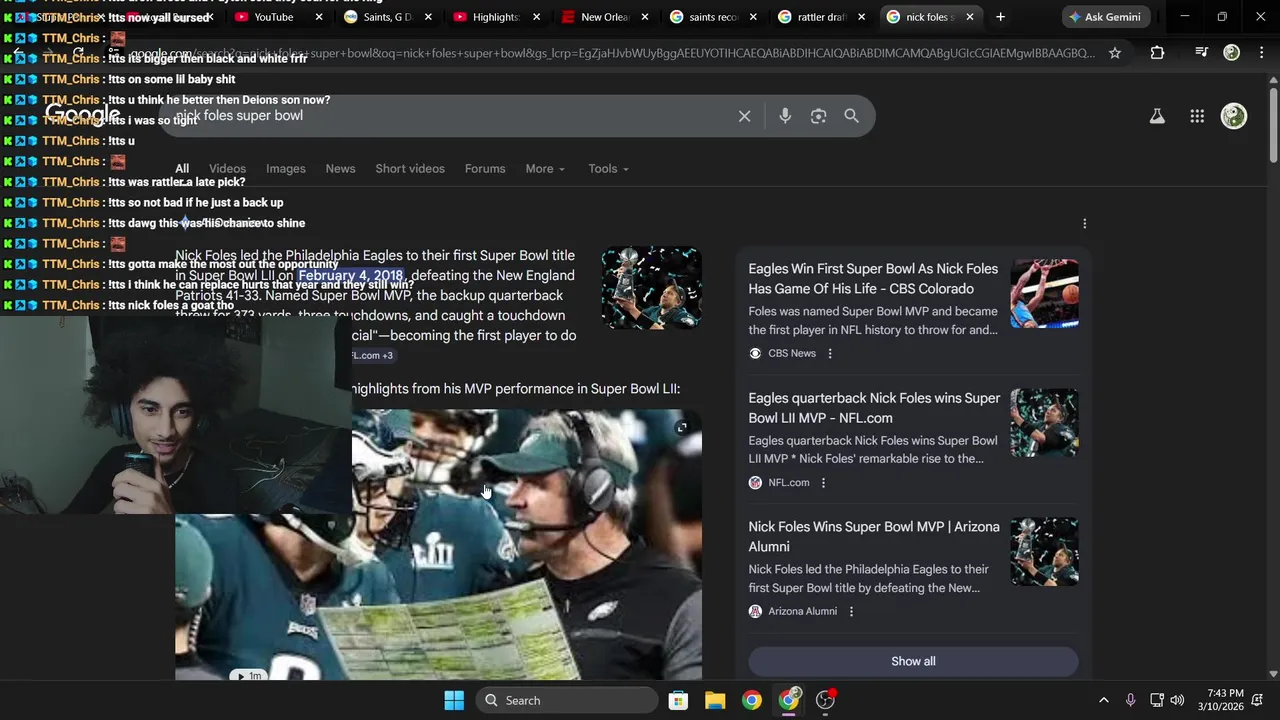Open File Explorer from the taskbar
The height and width of the screenshot is (720, 1280).
715,700
